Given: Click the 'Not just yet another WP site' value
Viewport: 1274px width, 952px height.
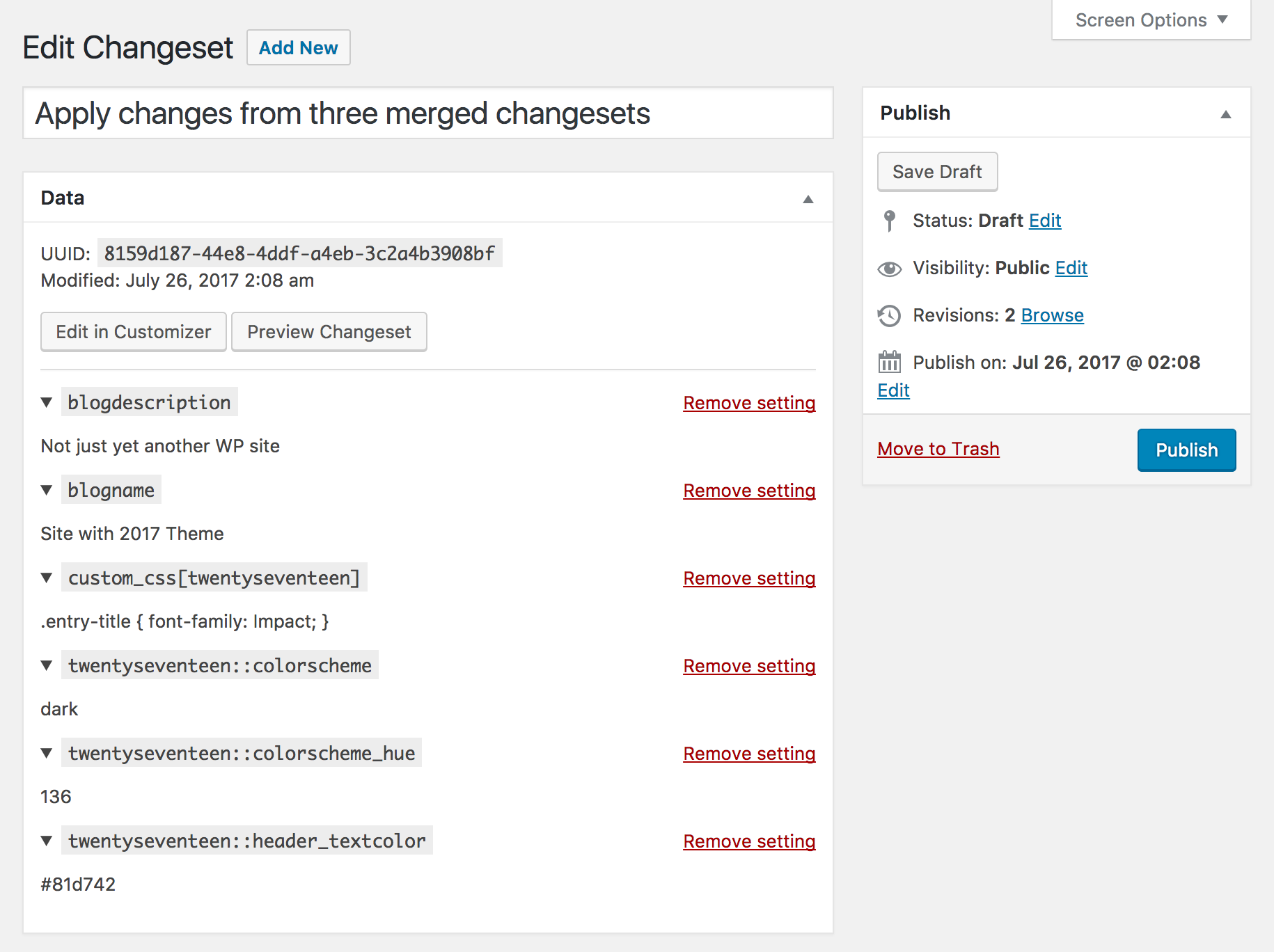Looking at the screenshot, I should (160, 446).
